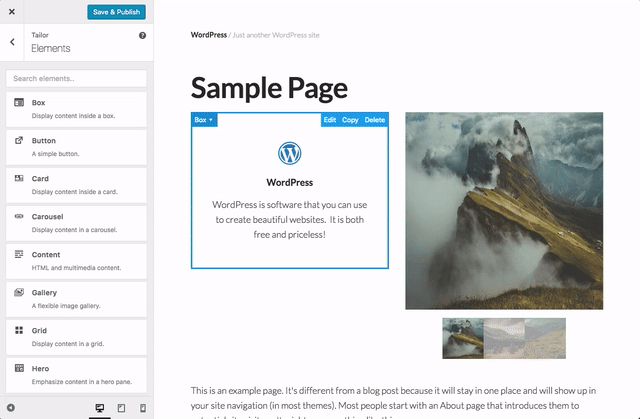Viewport: 640px width, 419px height.
Task: Click Copy on the Box element
Action: 350,120
